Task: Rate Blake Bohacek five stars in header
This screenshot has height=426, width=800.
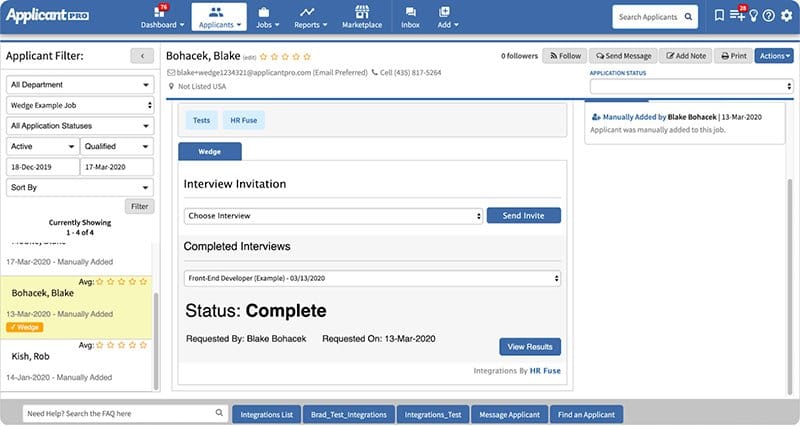Action: (x=307, y=57)
